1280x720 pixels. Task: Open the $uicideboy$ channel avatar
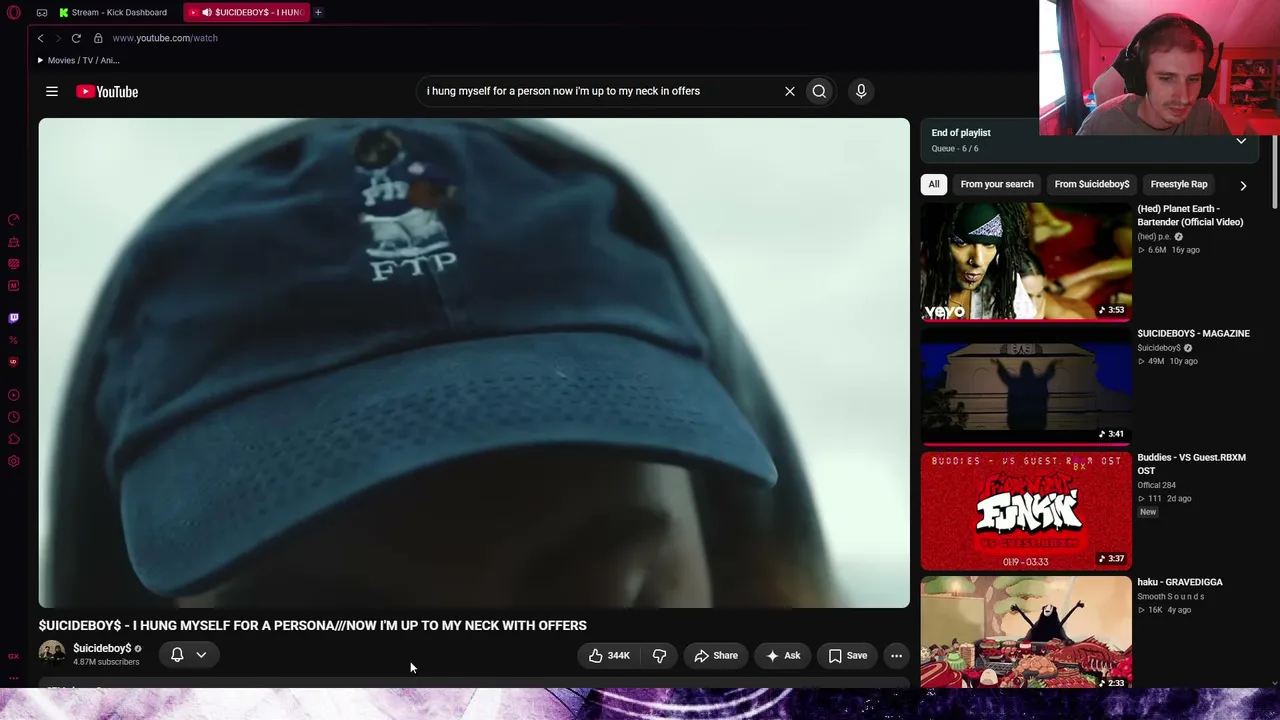[x=52, y=654]
